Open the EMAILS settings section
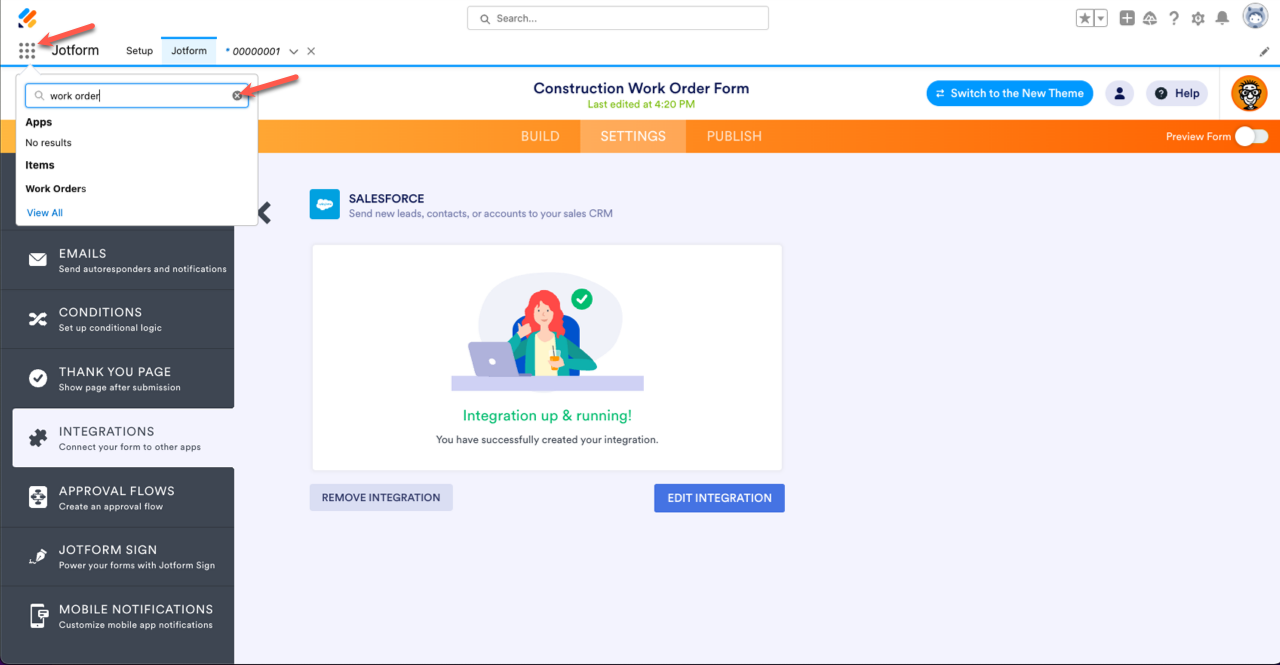The image size is (1280, 665). [117, 260]
